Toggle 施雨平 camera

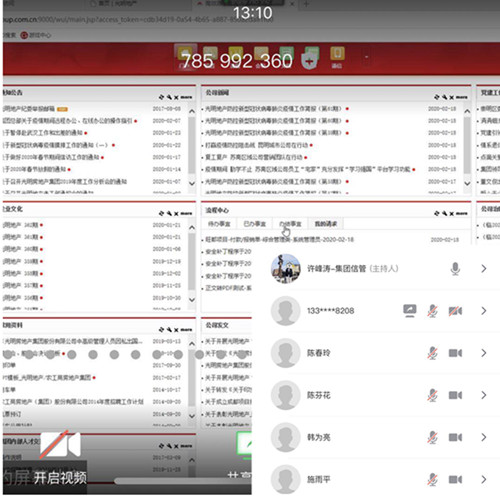click(455, 479)
